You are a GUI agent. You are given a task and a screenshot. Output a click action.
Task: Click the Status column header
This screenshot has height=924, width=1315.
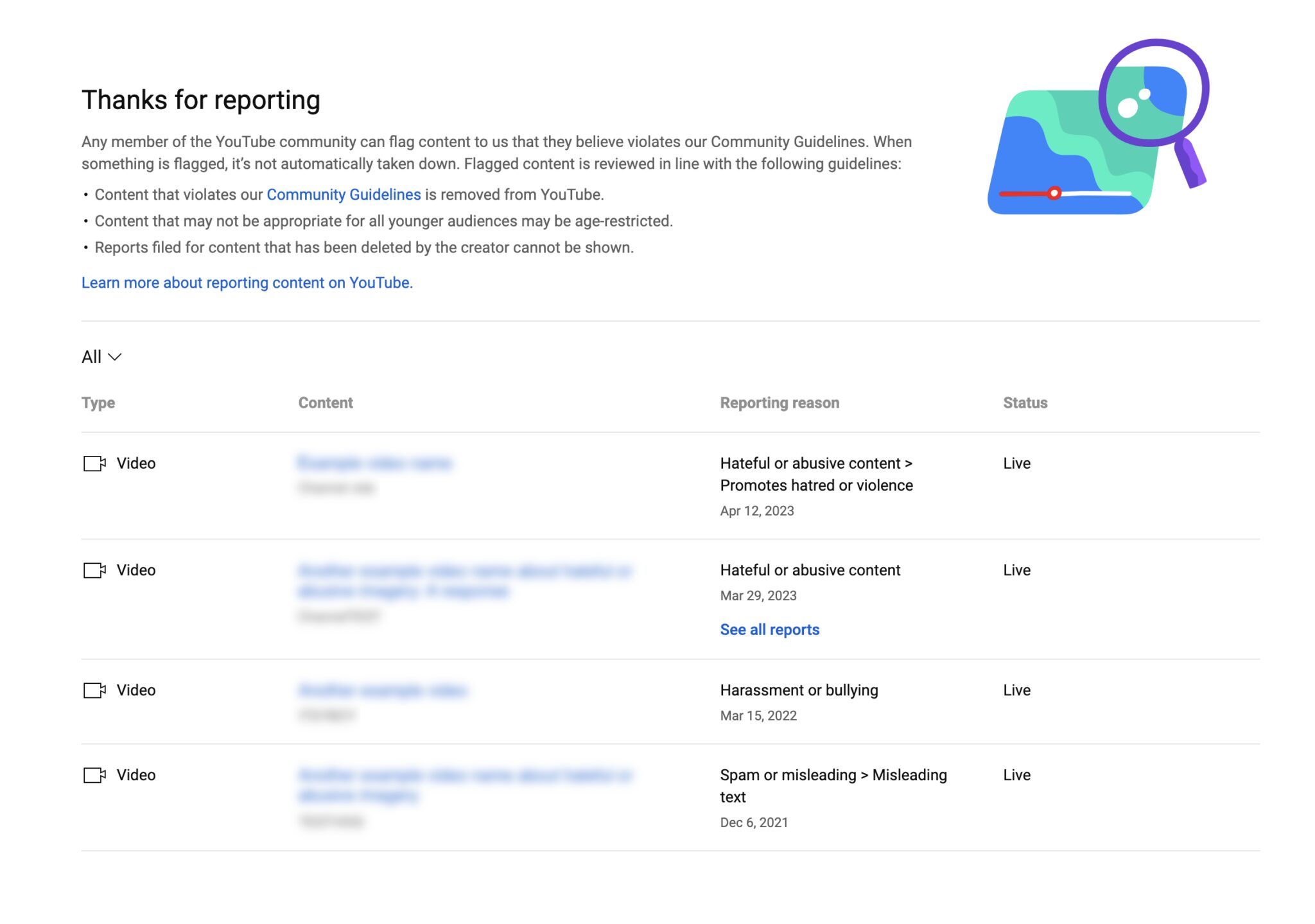[x=1025, y=403]
